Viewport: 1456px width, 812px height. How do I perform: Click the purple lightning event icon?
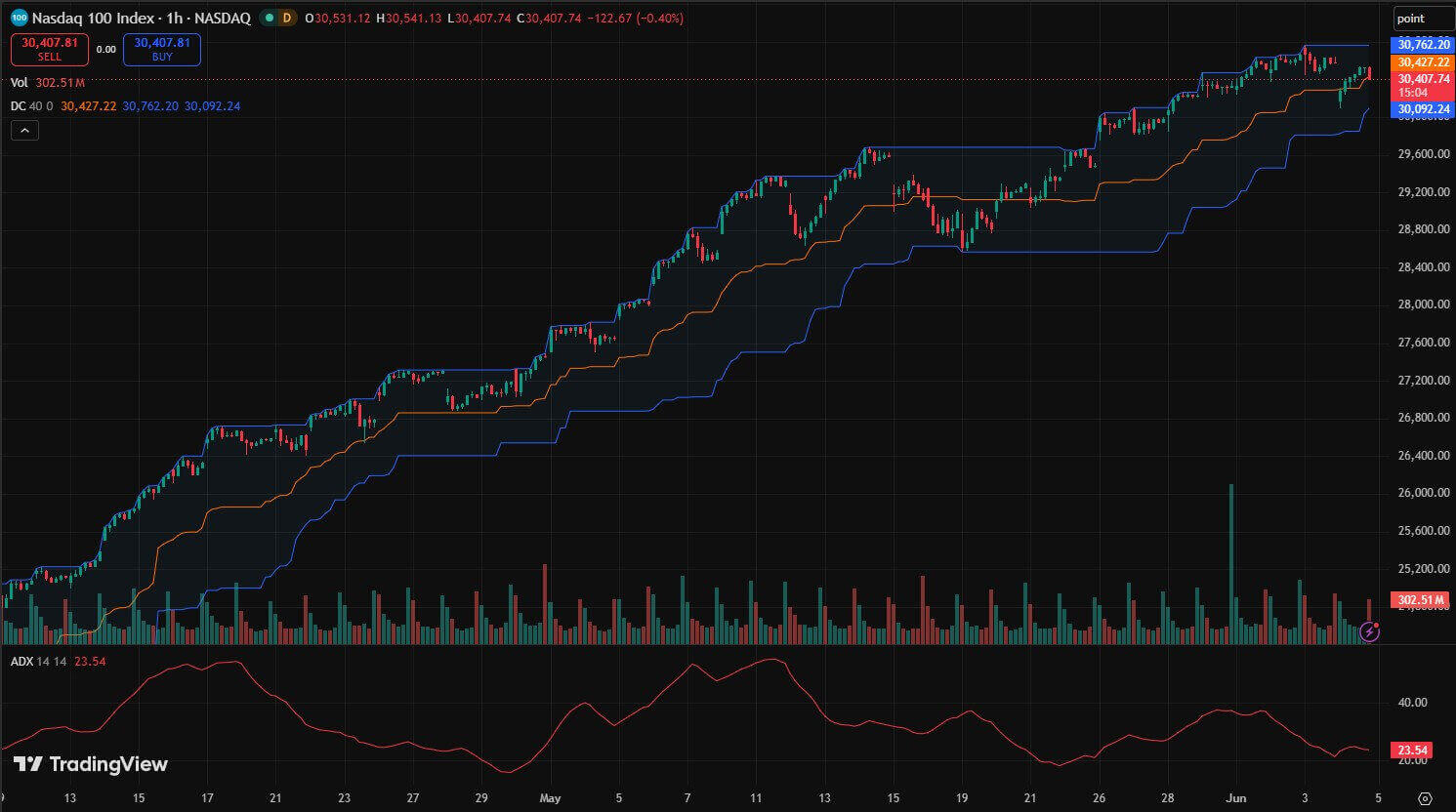(x=1370, y=631)
